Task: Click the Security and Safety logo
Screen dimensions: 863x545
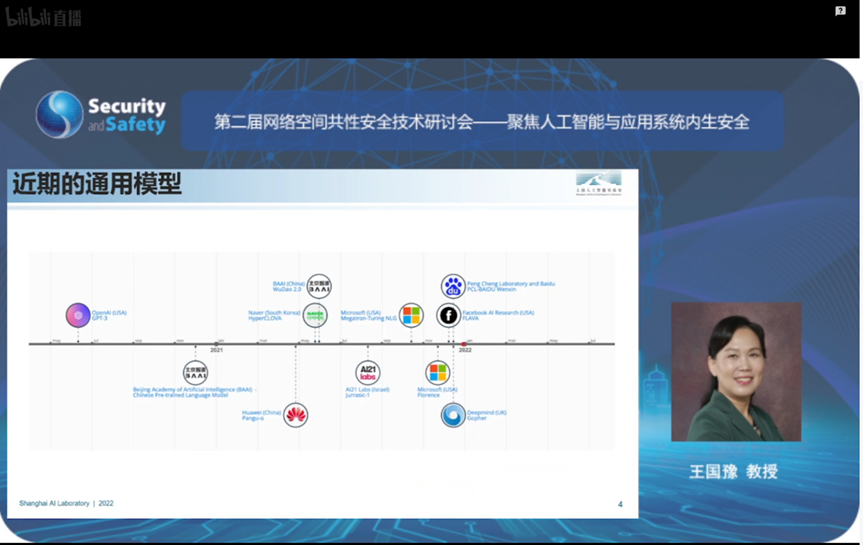Action: pos(101,114)
